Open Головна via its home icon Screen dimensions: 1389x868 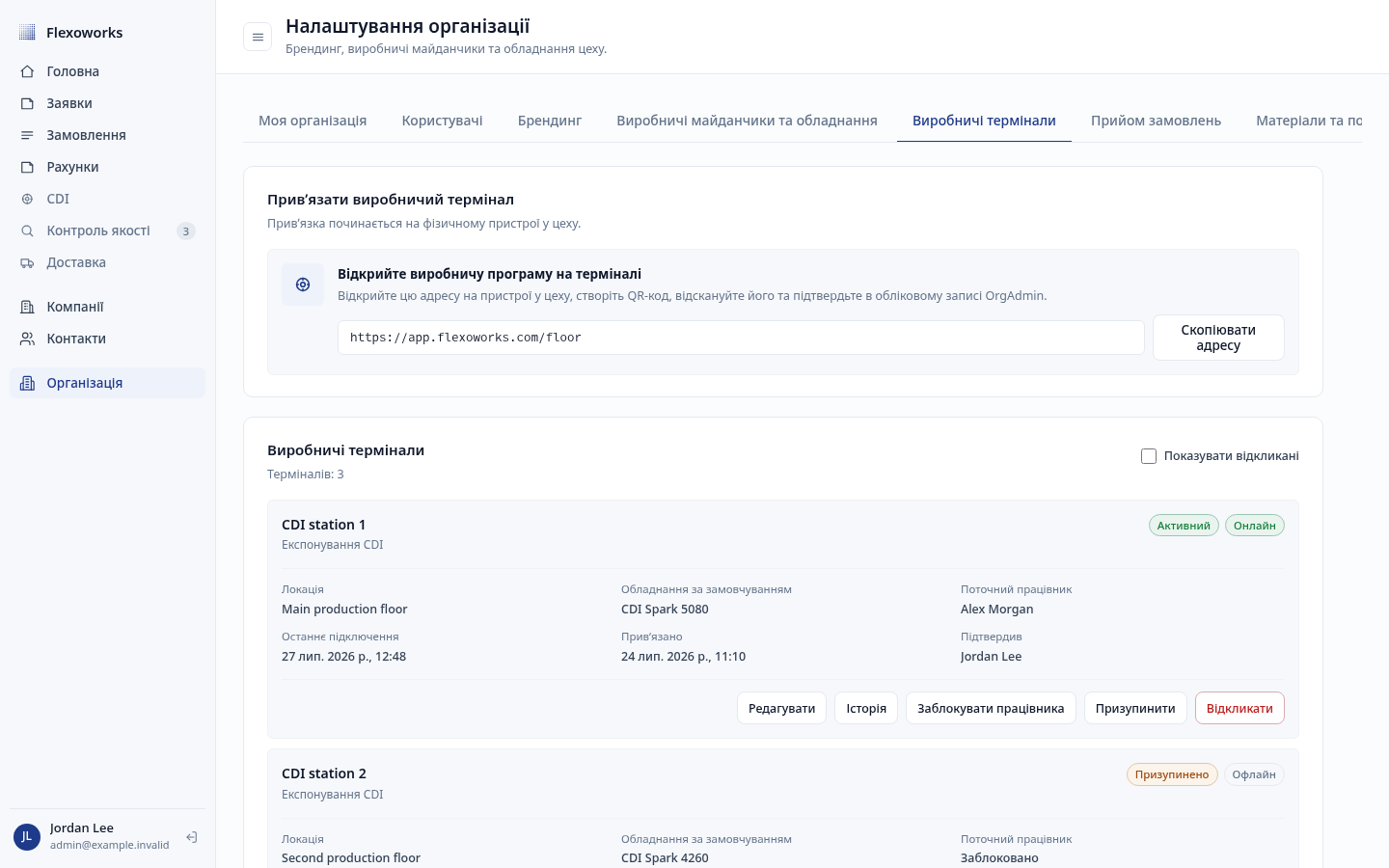pos(27,71)
